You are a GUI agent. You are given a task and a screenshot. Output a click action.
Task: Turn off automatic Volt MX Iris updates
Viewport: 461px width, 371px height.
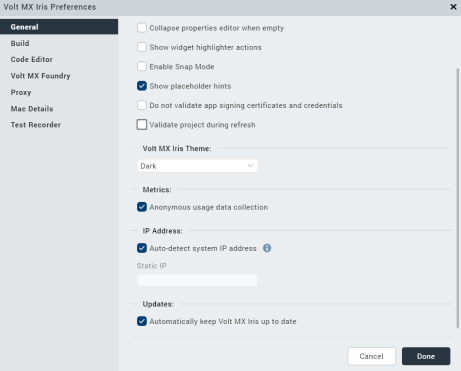142,321
